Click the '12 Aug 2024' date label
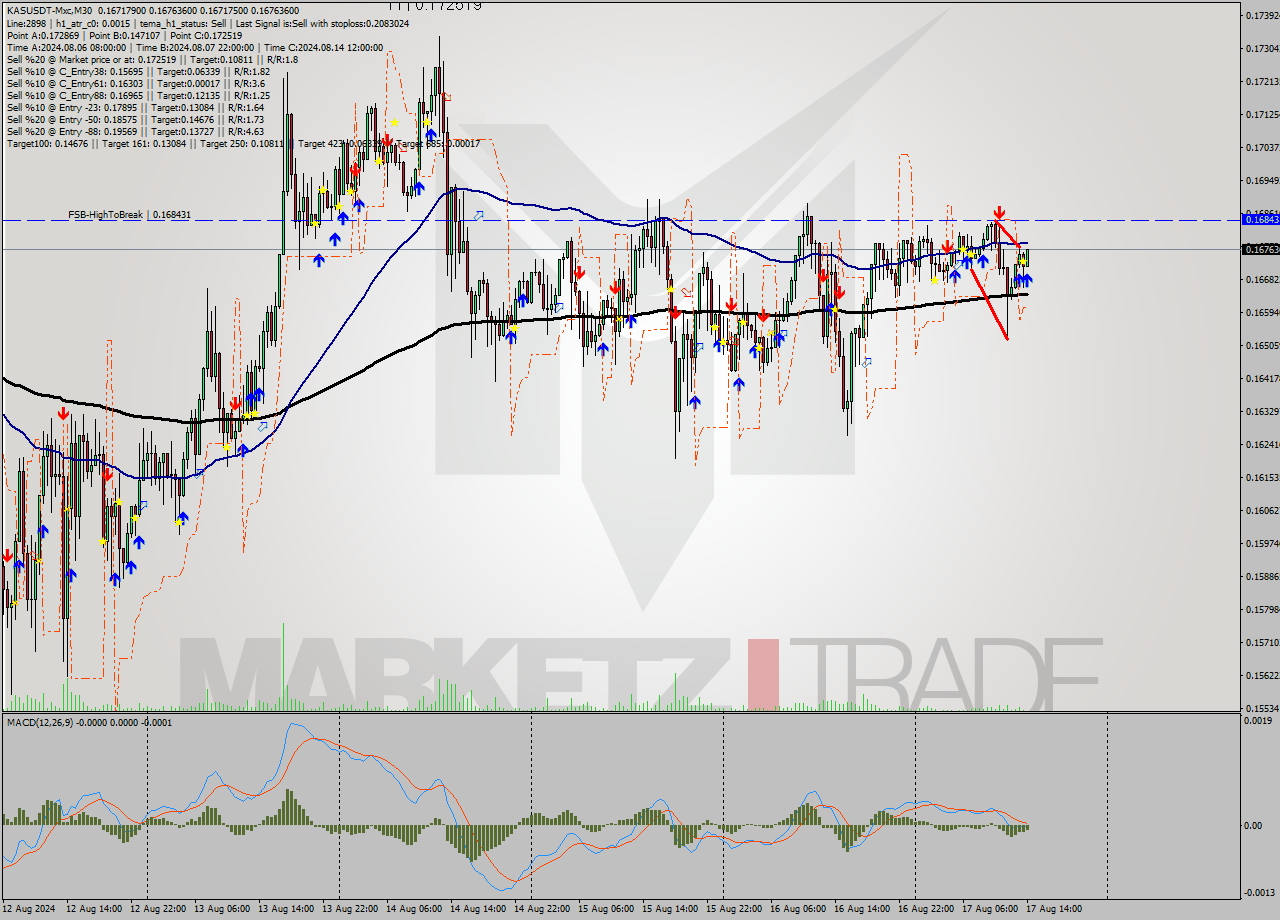Screen dimensions: 1280x920 point(30,909)
